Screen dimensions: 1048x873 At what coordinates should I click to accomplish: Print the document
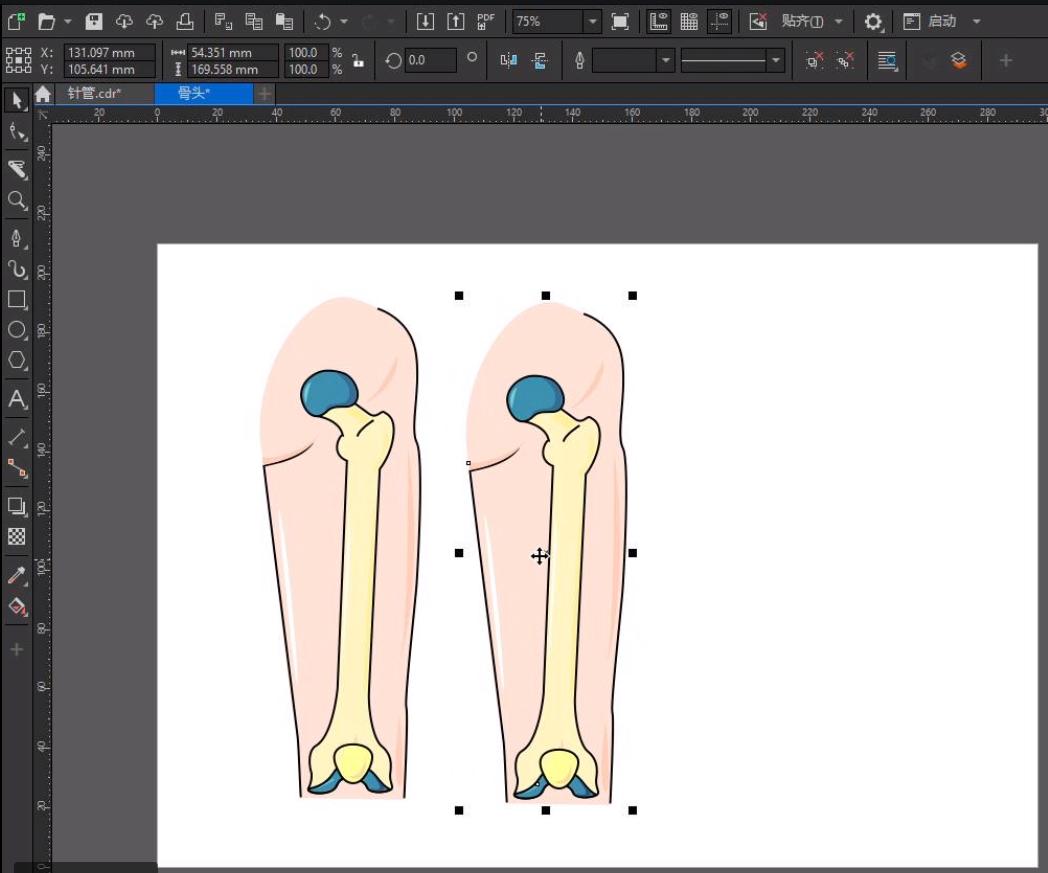click(185, 21)
